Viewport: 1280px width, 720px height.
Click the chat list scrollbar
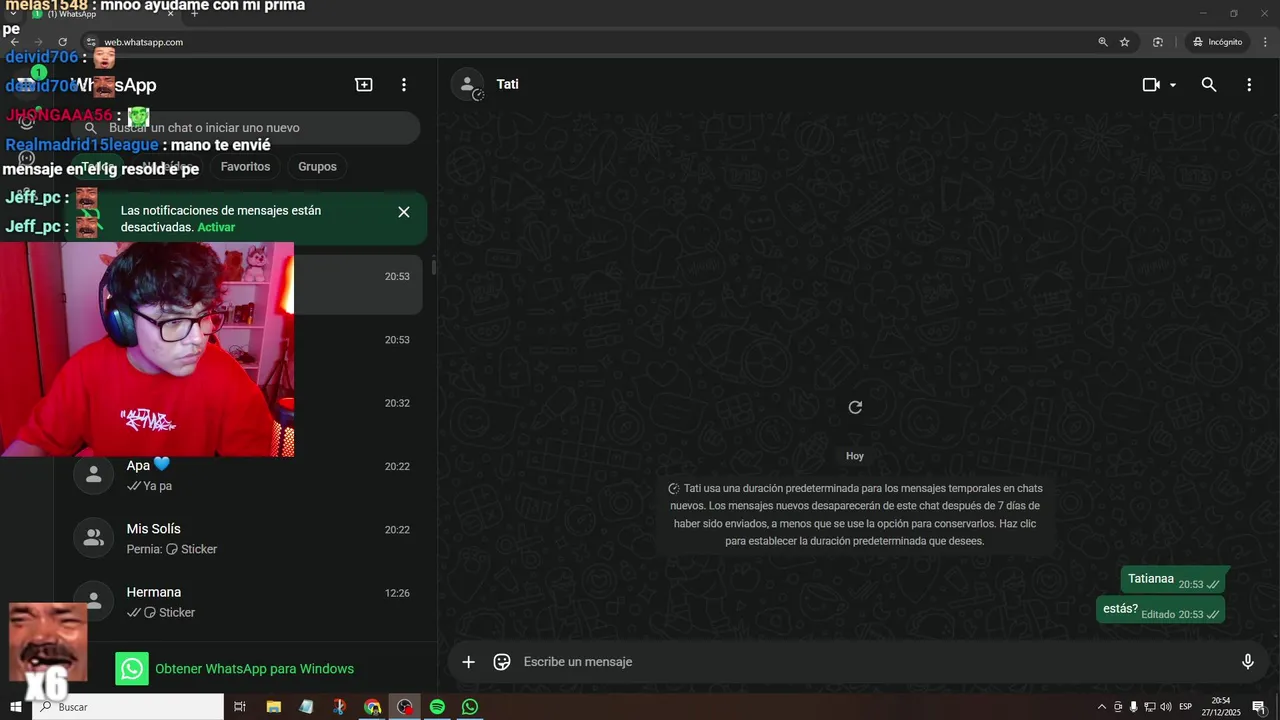(433, 267)
